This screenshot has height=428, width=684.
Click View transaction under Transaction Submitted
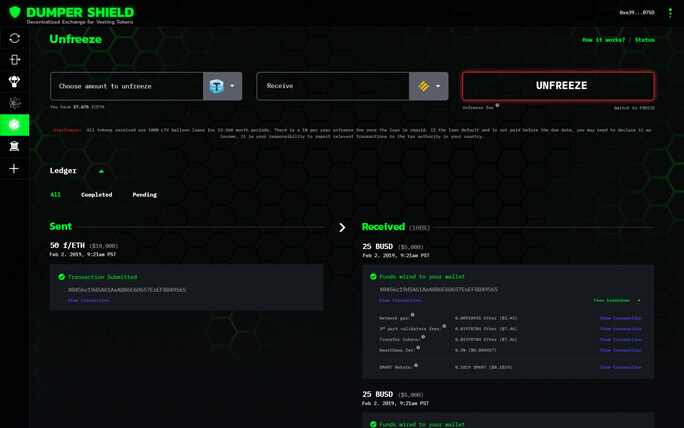tap(88, 300)
